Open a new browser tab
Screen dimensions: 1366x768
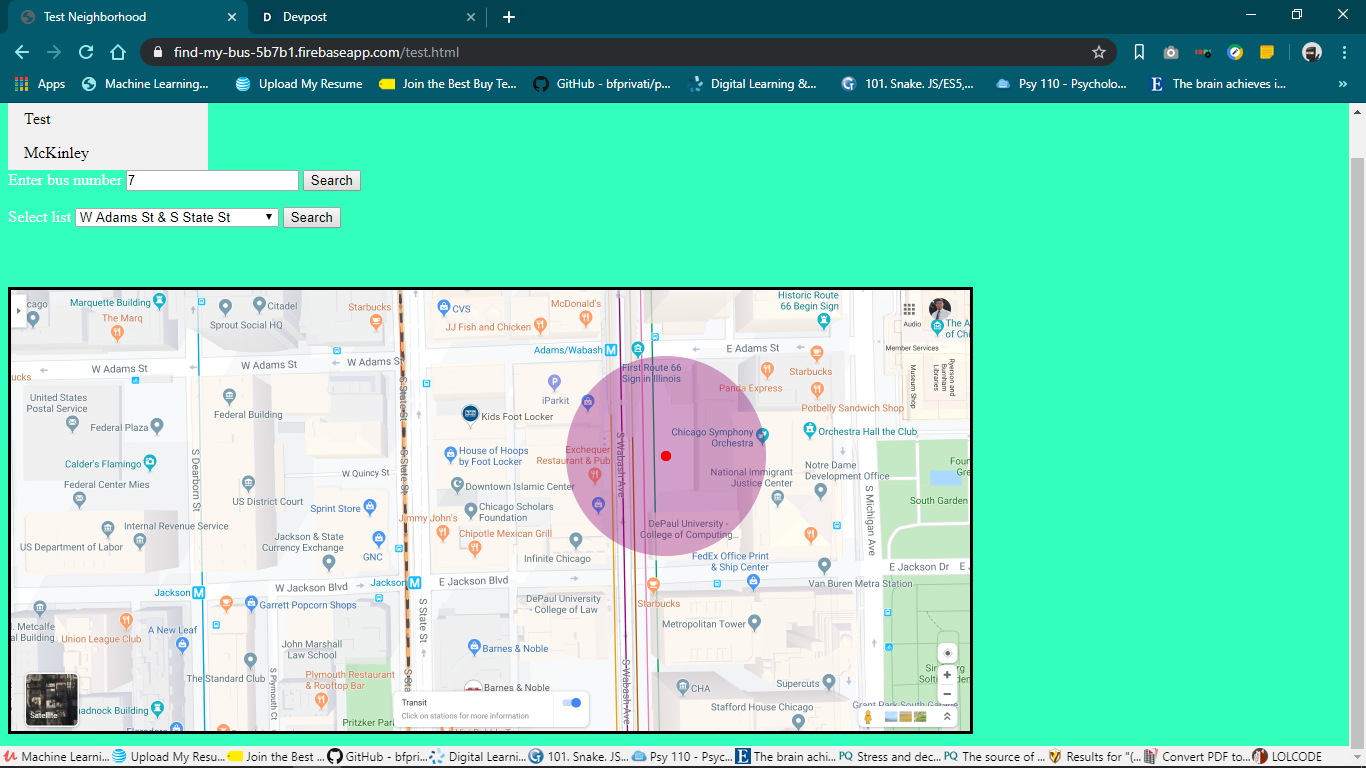coord(509,17)
